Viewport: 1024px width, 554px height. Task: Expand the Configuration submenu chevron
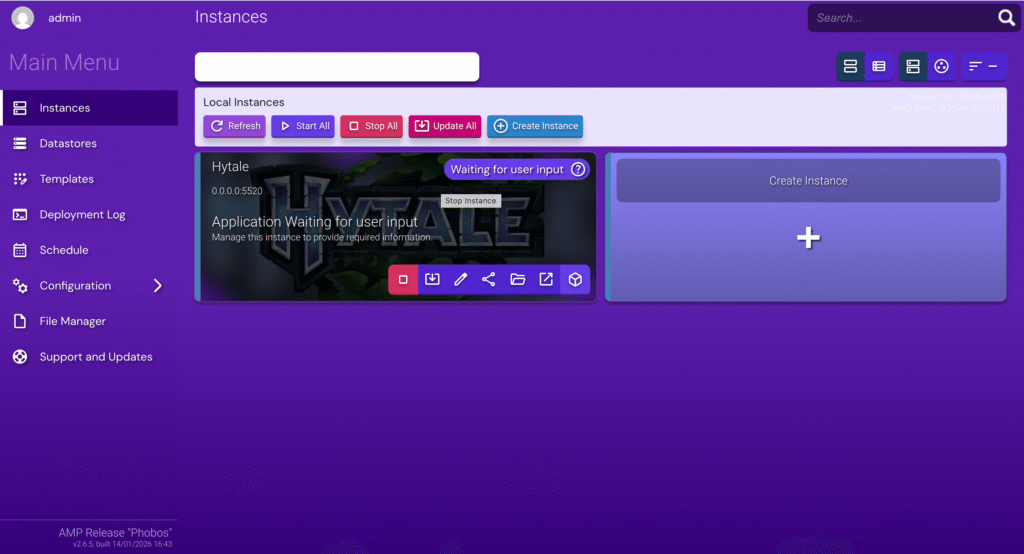[x=157, y=285]
